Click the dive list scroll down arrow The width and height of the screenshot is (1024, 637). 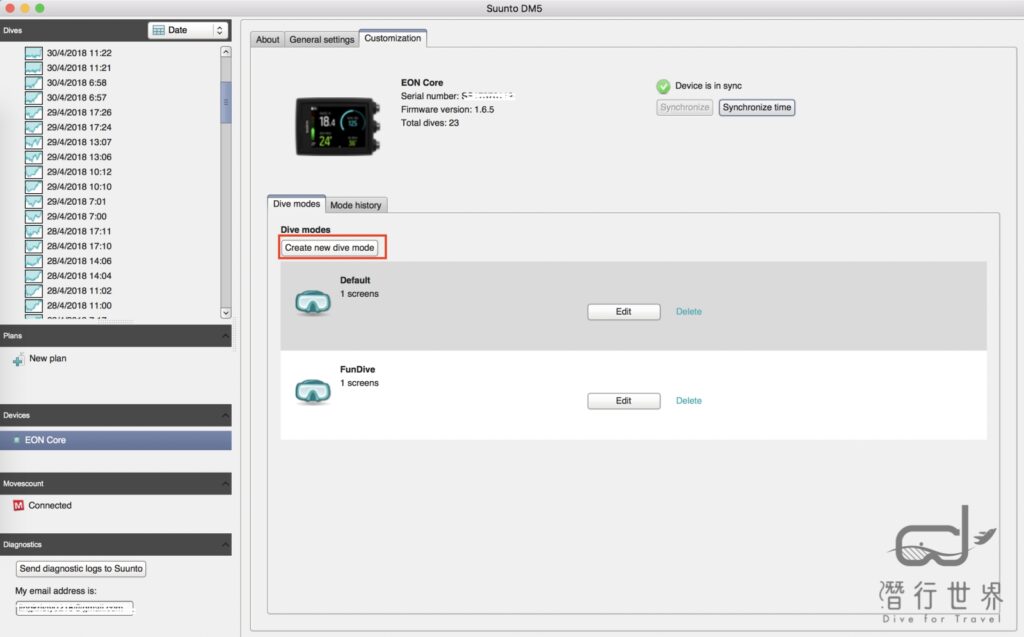point(225,313)
